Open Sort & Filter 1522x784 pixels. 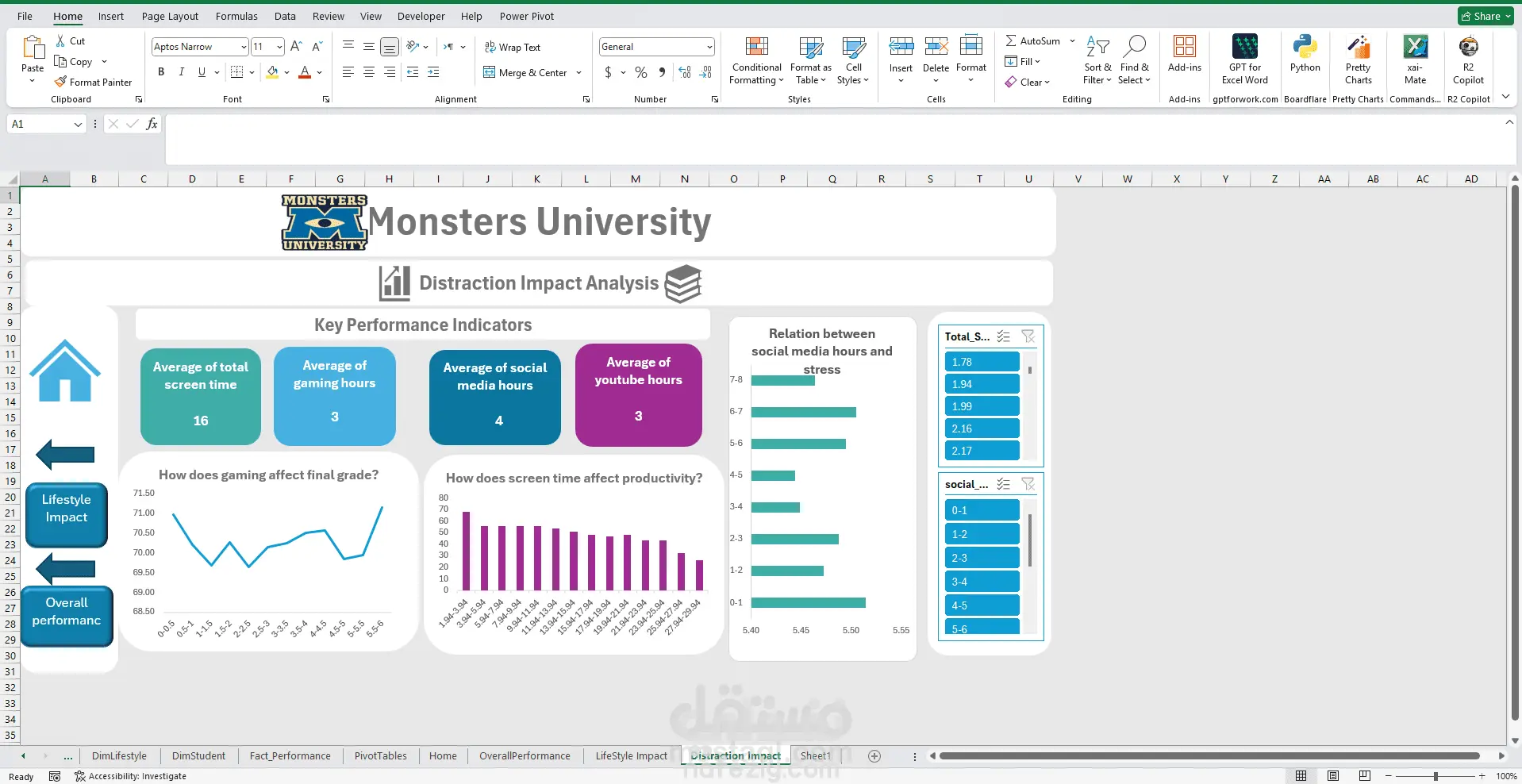(1097, 60)
